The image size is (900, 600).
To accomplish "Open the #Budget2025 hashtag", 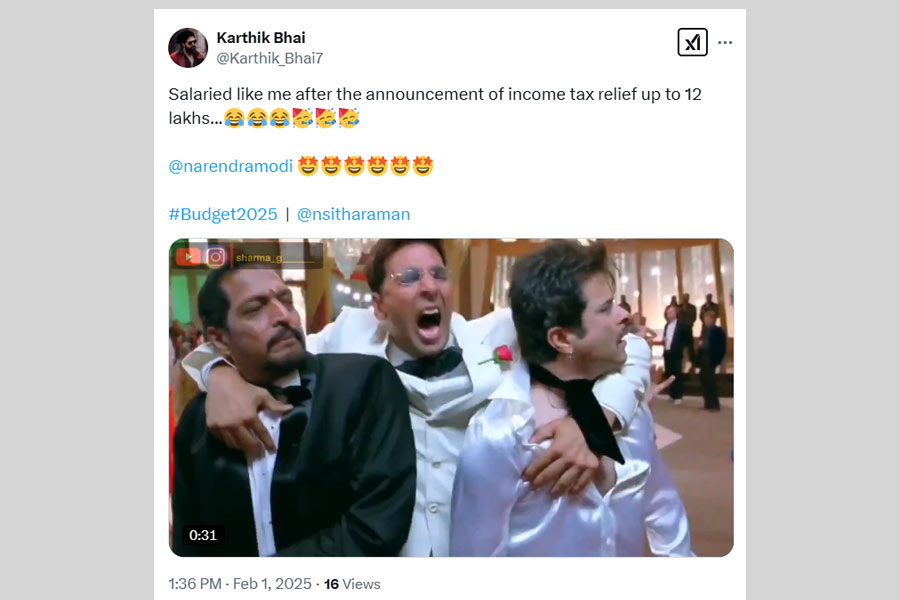I will [223, 214].
